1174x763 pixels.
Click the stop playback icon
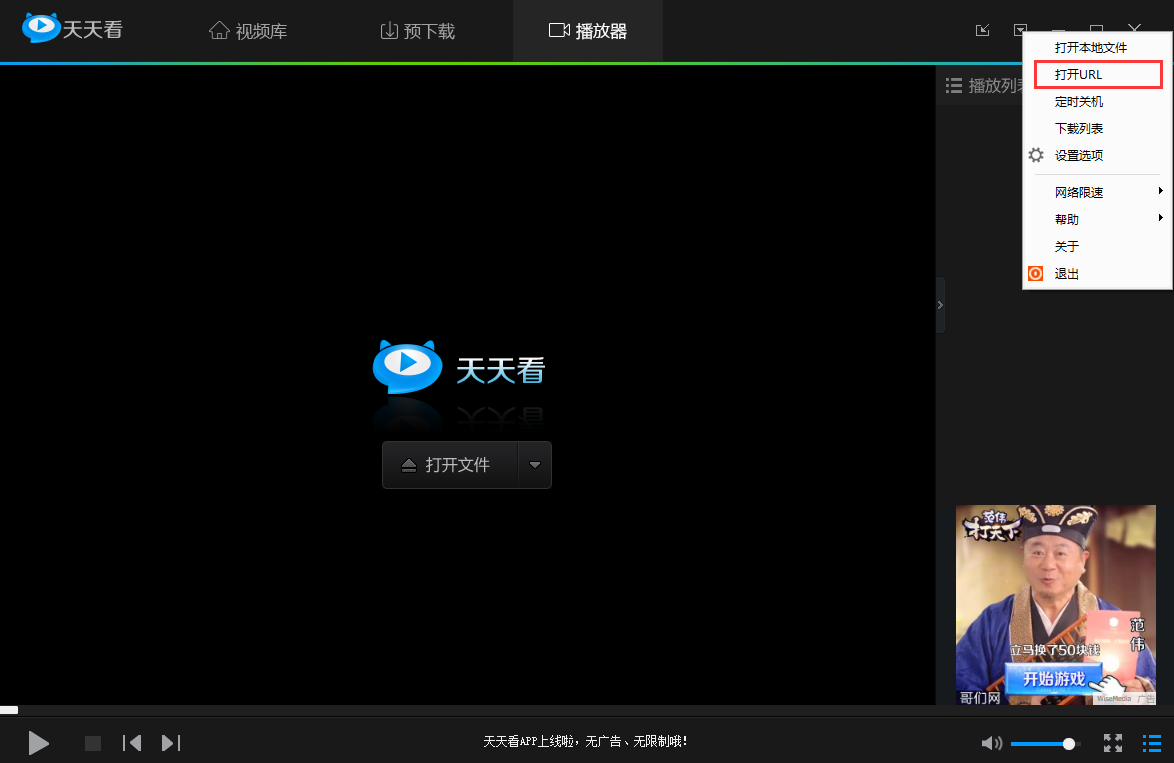(x=92, y=743)
